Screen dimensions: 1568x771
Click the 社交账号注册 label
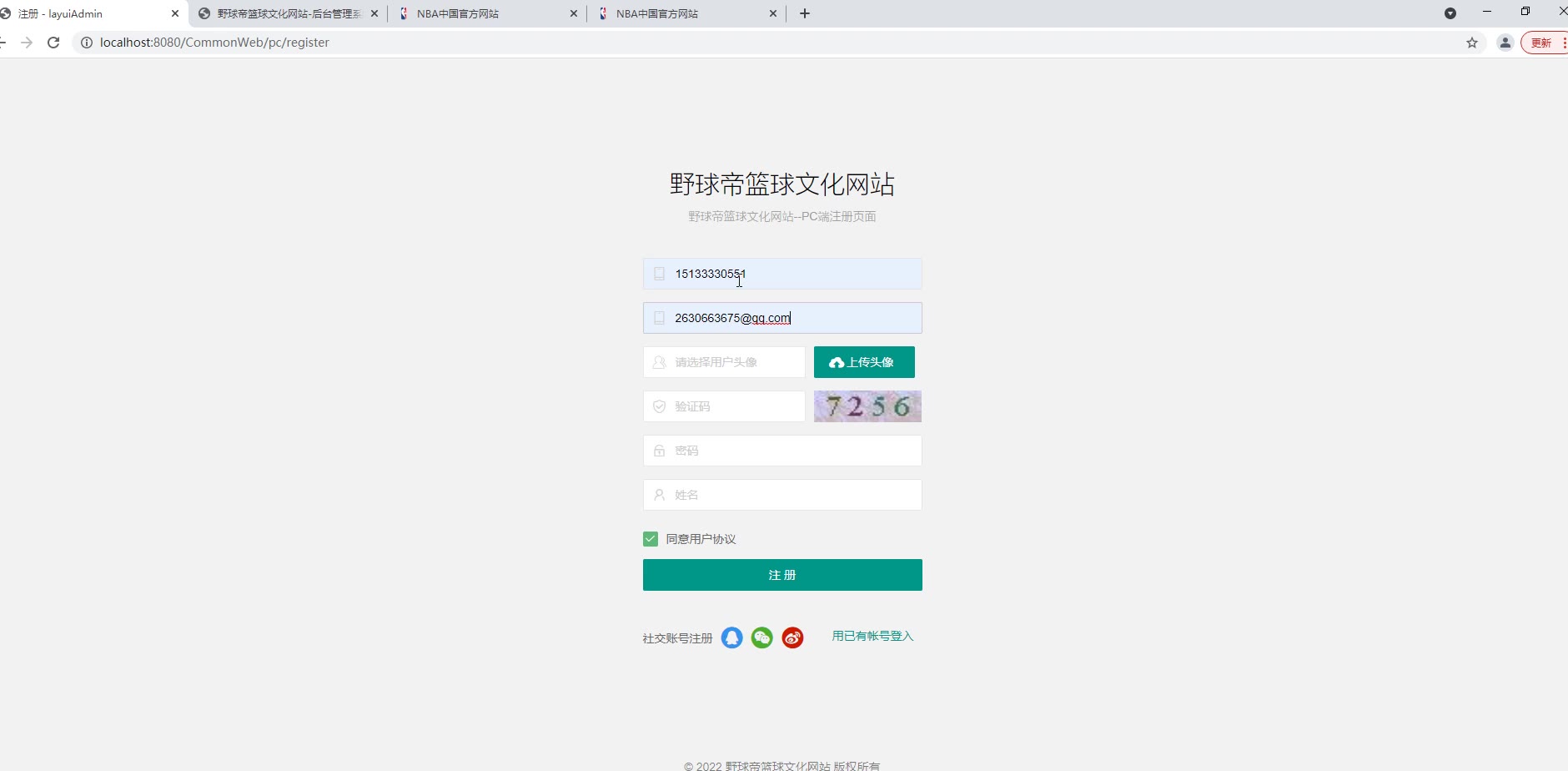(677, 638)
